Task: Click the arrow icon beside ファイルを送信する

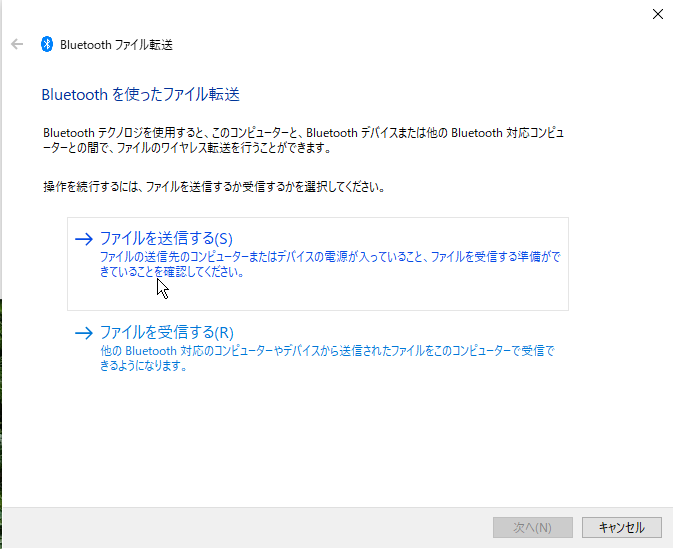Action: tap(84, 239)
